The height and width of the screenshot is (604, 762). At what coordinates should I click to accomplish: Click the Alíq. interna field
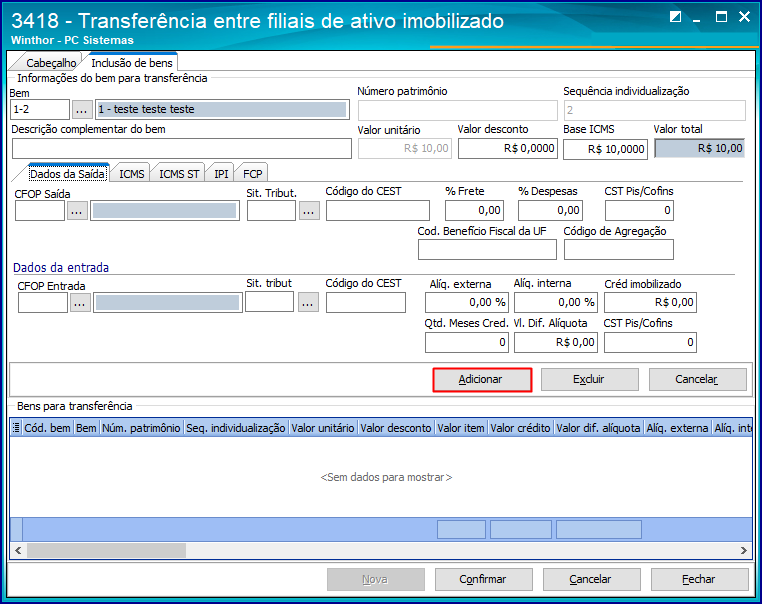tap(556, 303)
